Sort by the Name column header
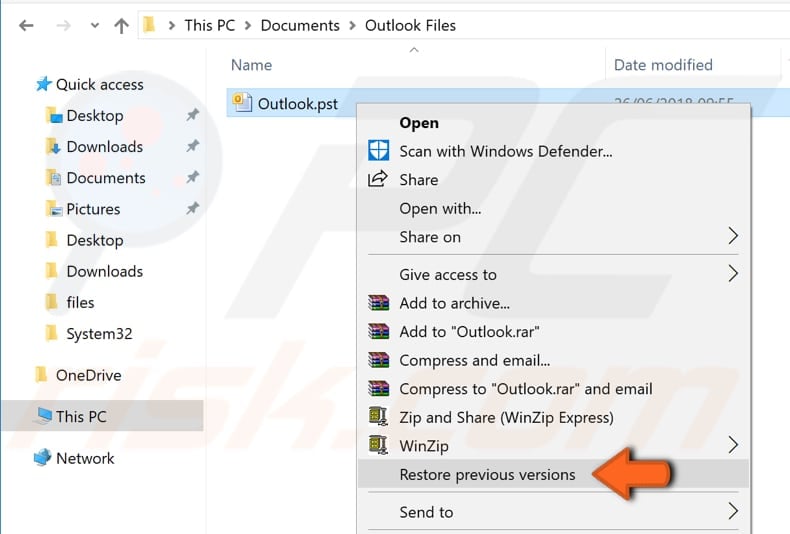The height and width of the screenshot is (534, 790). tap(251, 65)
